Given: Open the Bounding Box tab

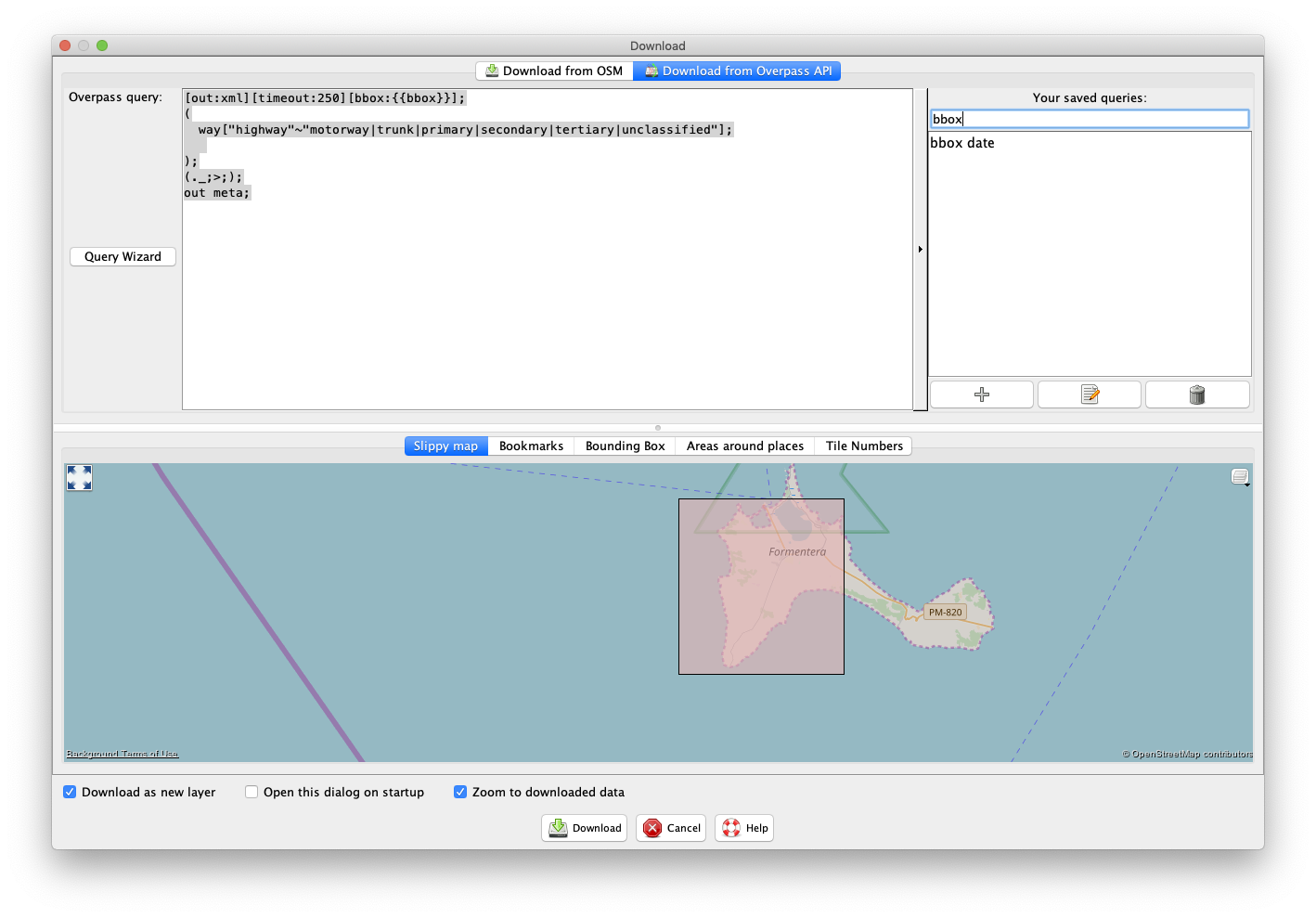Looking at the screenshot, I should coord(625,446).
